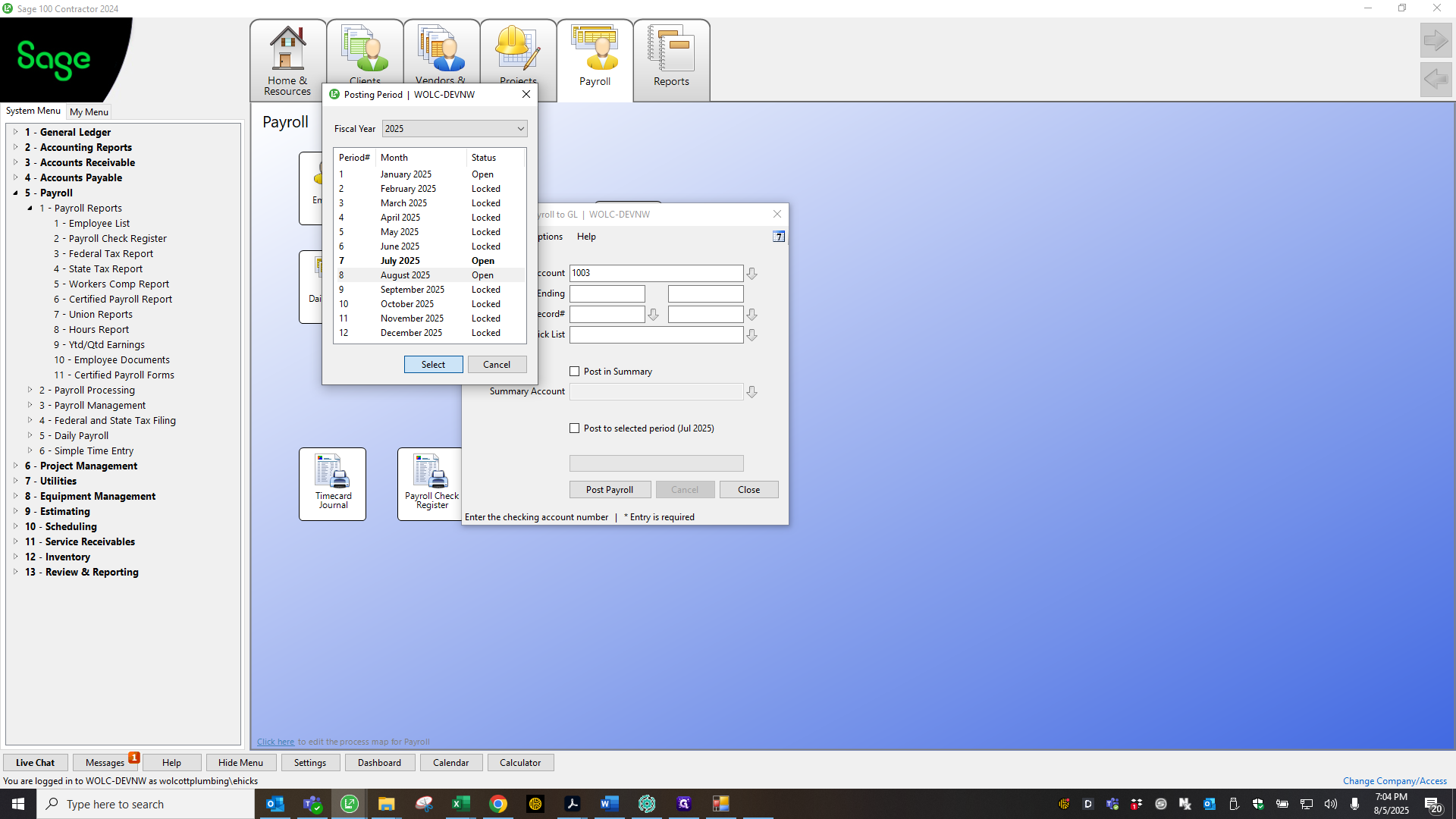Open the Payroll tab icon
Viewport: 1456px width, 819px height.
[x=595, y=61]
